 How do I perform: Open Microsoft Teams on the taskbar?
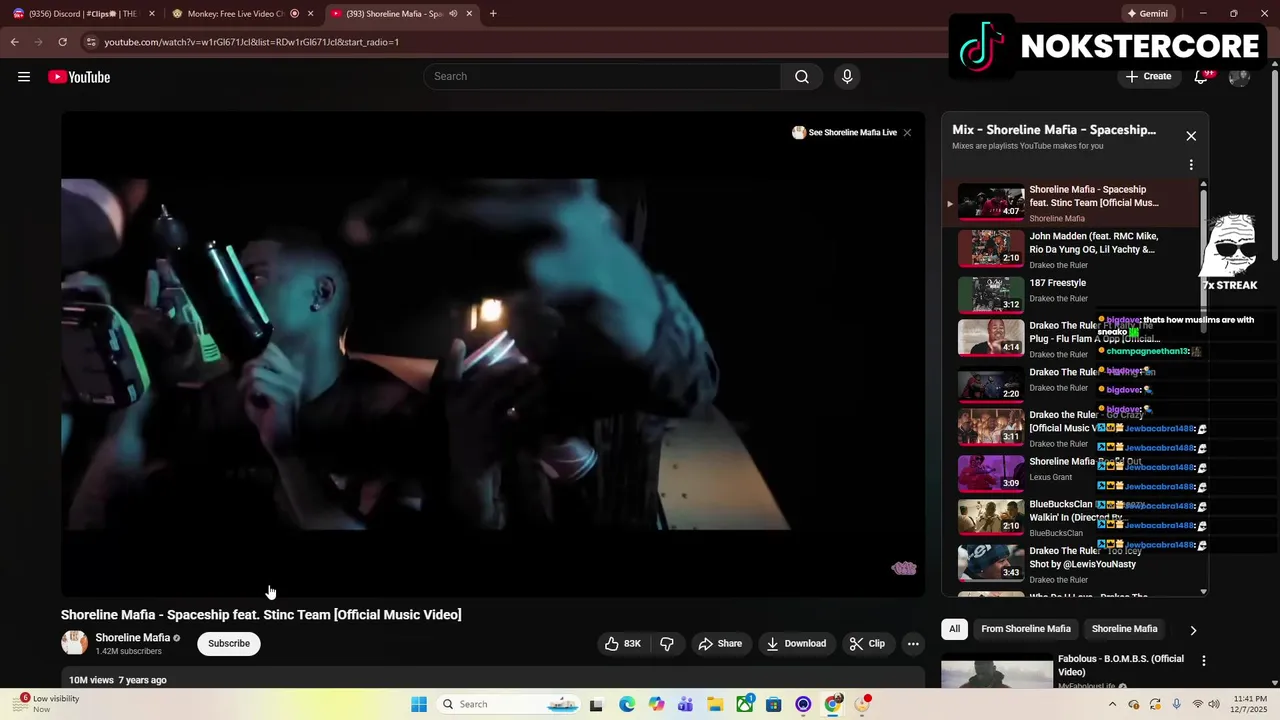click(x=685, y=704)
